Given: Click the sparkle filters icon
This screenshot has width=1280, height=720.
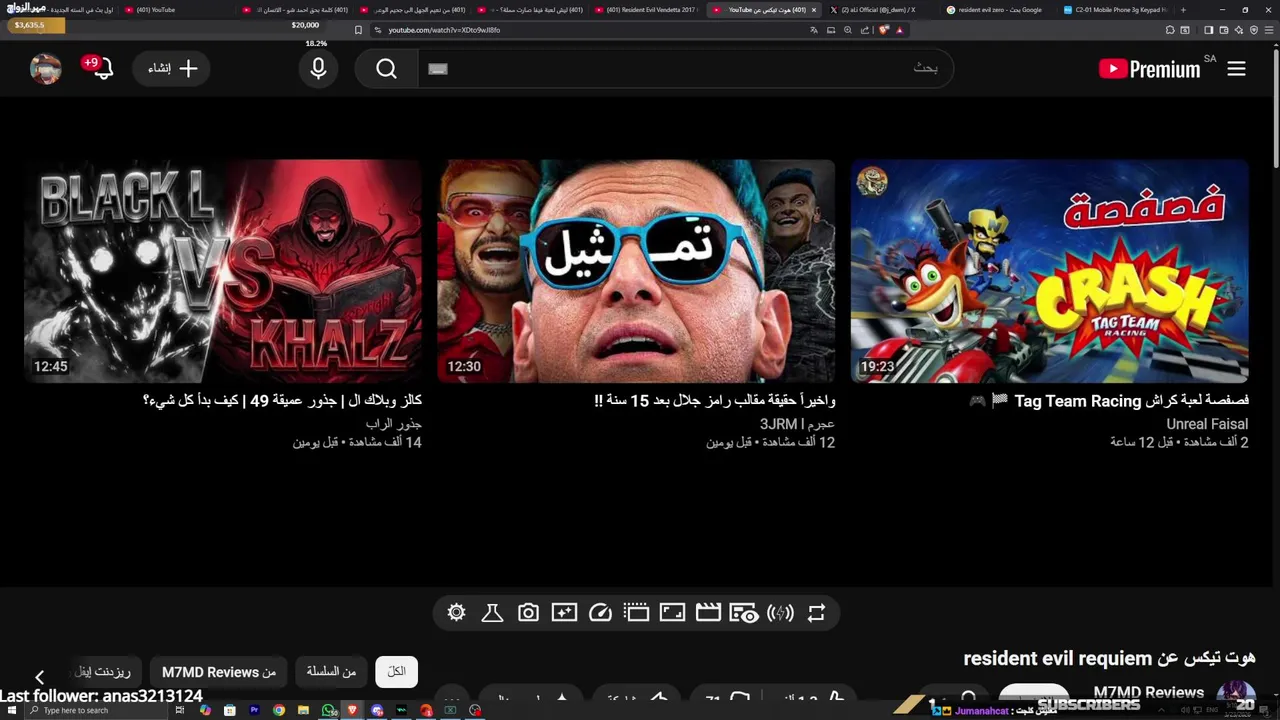Looking at the screenshot, I should (564, 613).
